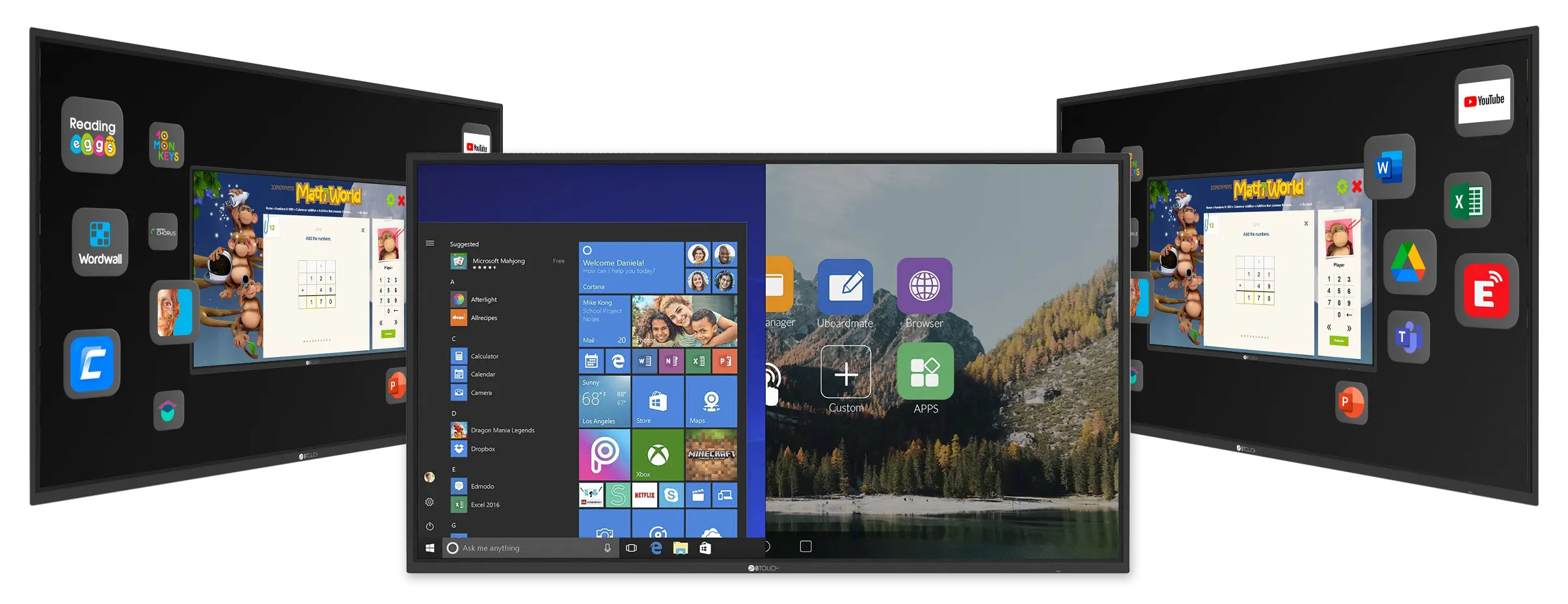Click the Custom plus tile

pos(845,373)
